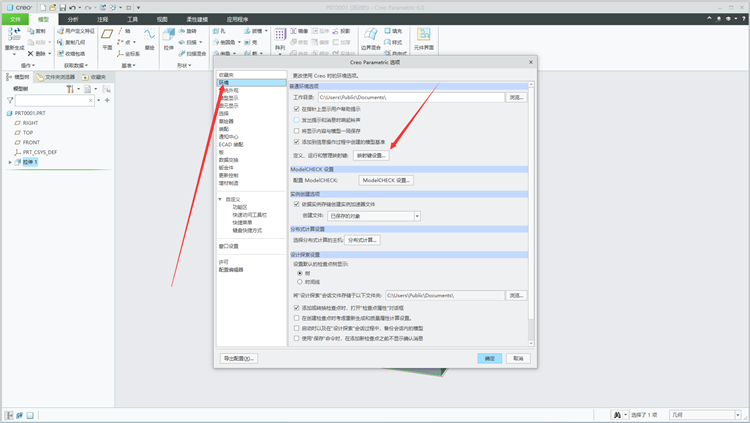750x423 pixels.
Task: Switch to the 分析 (Analysis) ribbon tab
Action: click(x=73, y=19)
